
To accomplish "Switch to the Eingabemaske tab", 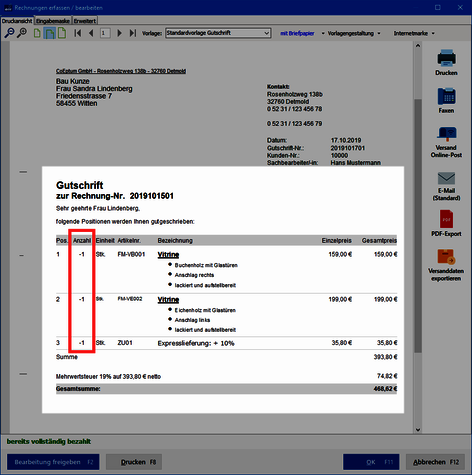I will click(53, 21).
